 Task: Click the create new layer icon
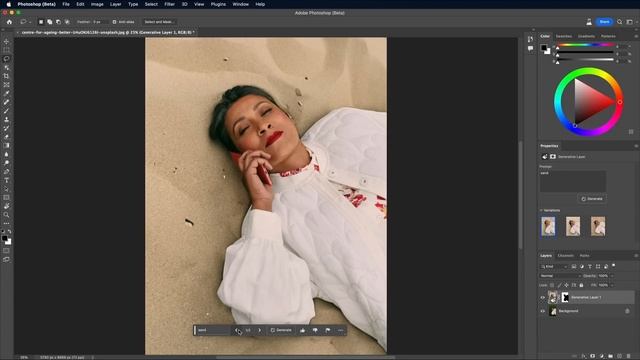click(620, 356)
